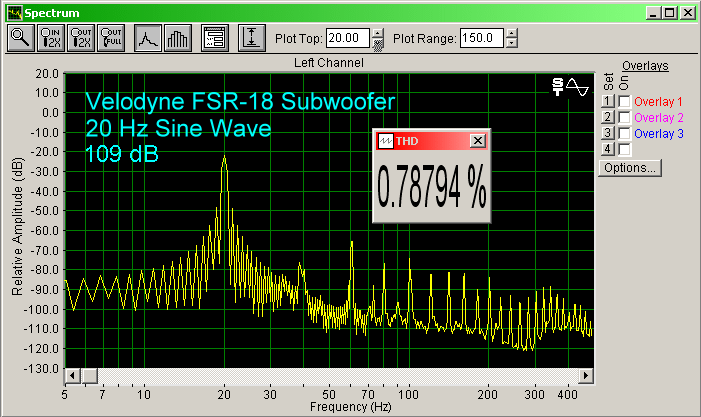Click the Overlay 1 red label

(658, 102)
